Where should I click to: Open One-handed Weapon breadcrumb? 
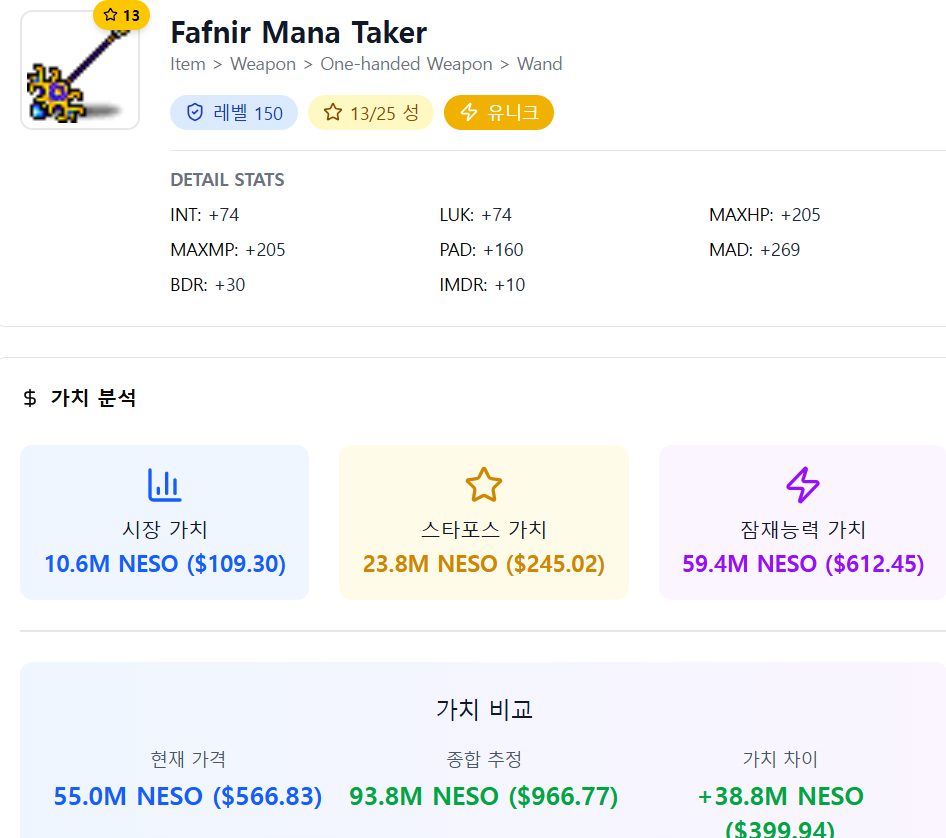[406, 64]
